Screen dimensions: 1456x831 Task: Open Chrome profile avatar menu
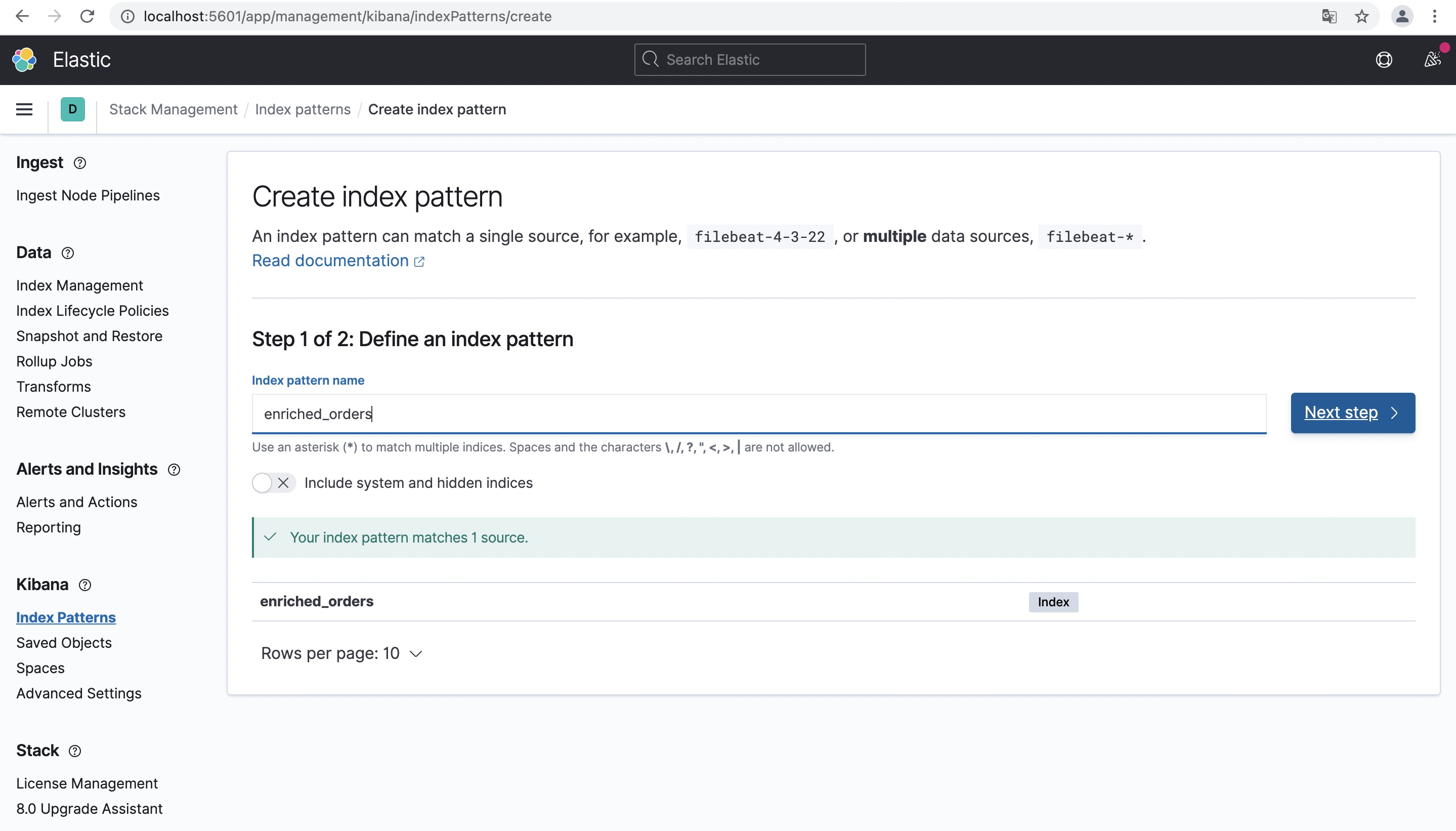pos(1402,17)
